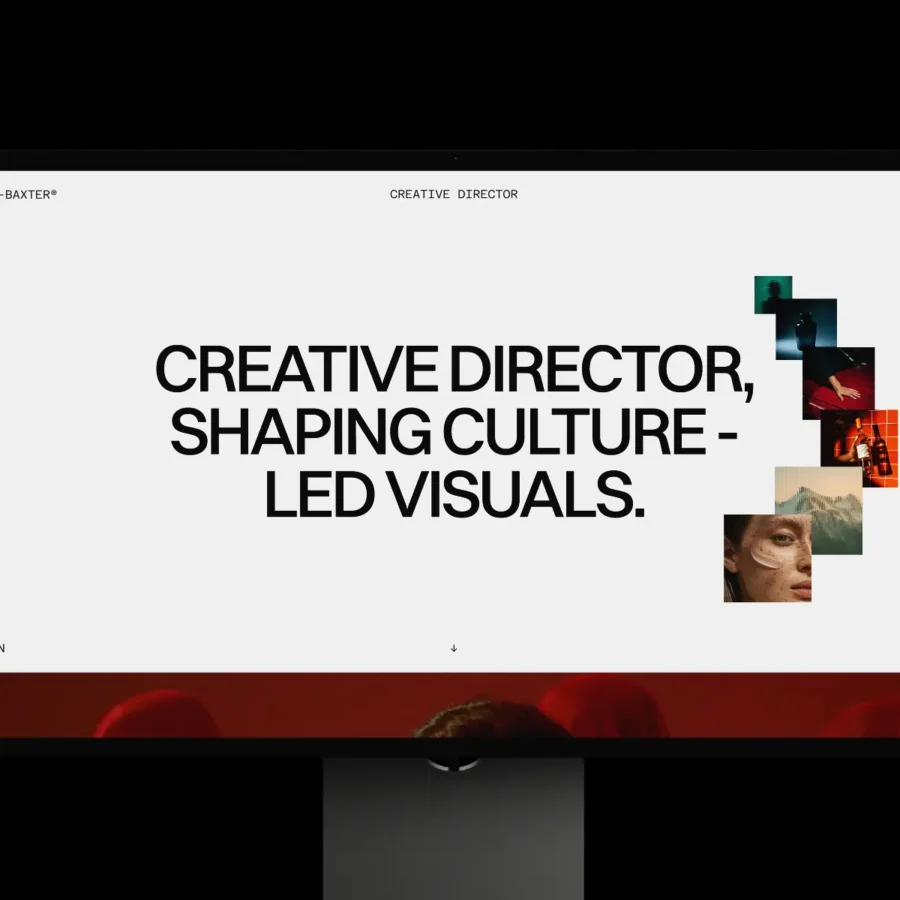Open the mountain landscape thumbnail
Viewport: 900px width, 900px height.
[818, 510]
